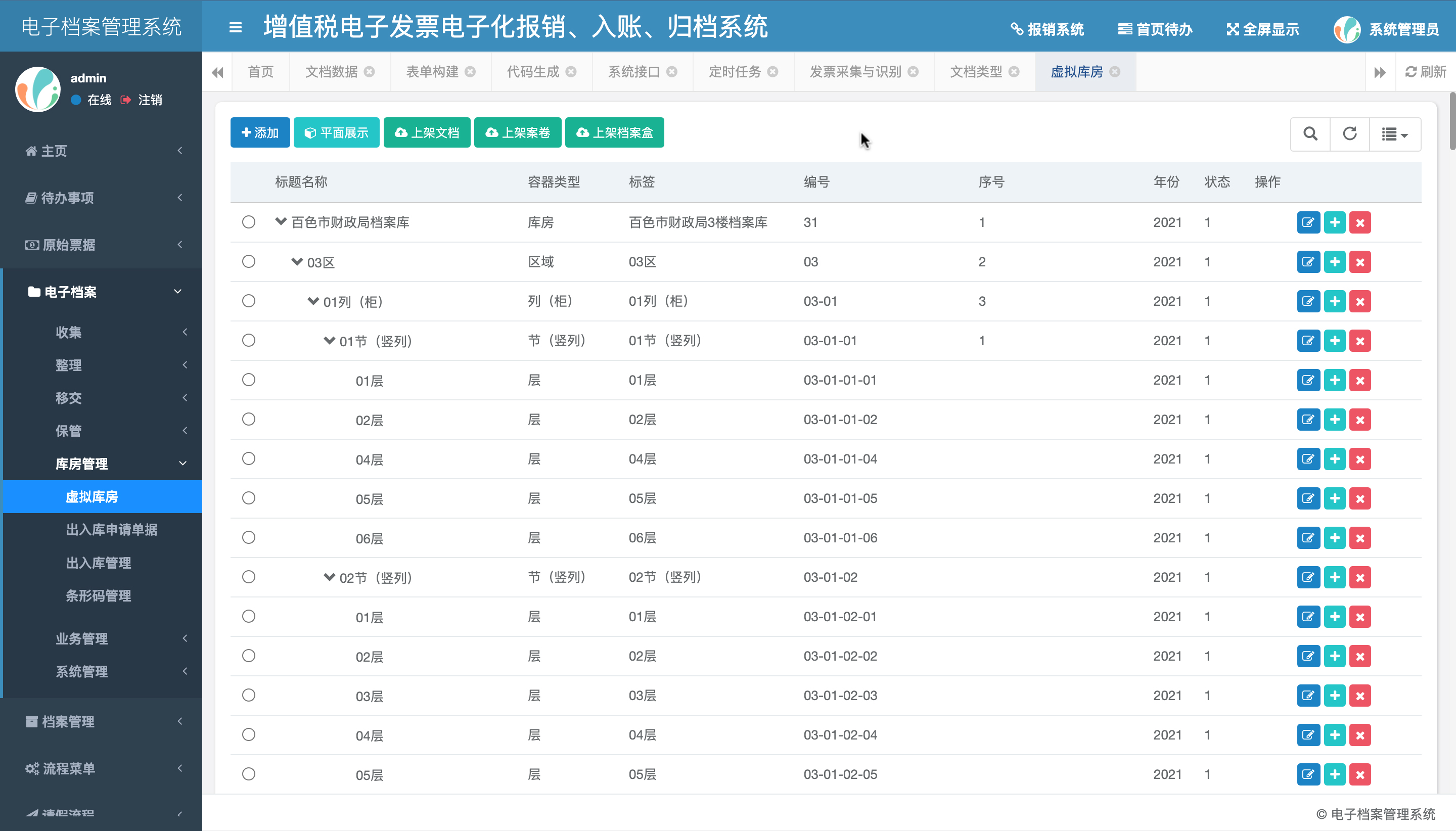Select radio for 百色市财政局档案库
1456x831 pixels.
pyautogui.click(x=248, y=222)
